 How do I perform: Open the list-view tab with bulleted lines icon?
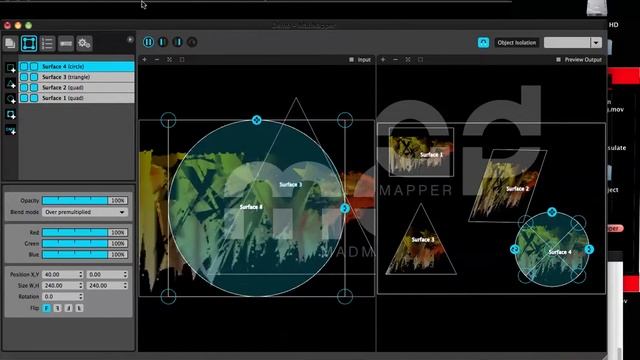tap(47, 43)
